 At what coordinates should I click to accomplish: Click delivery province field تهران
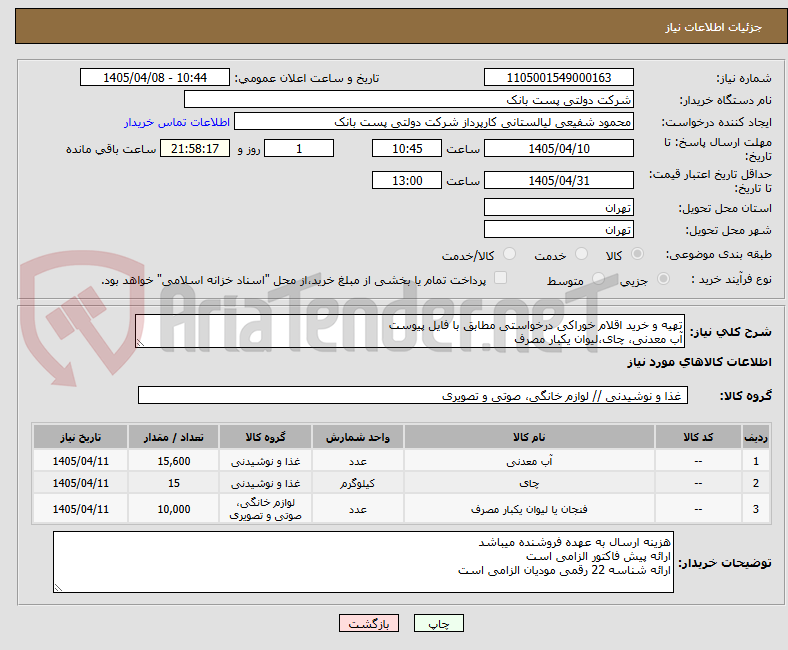(x=559, y=207)
